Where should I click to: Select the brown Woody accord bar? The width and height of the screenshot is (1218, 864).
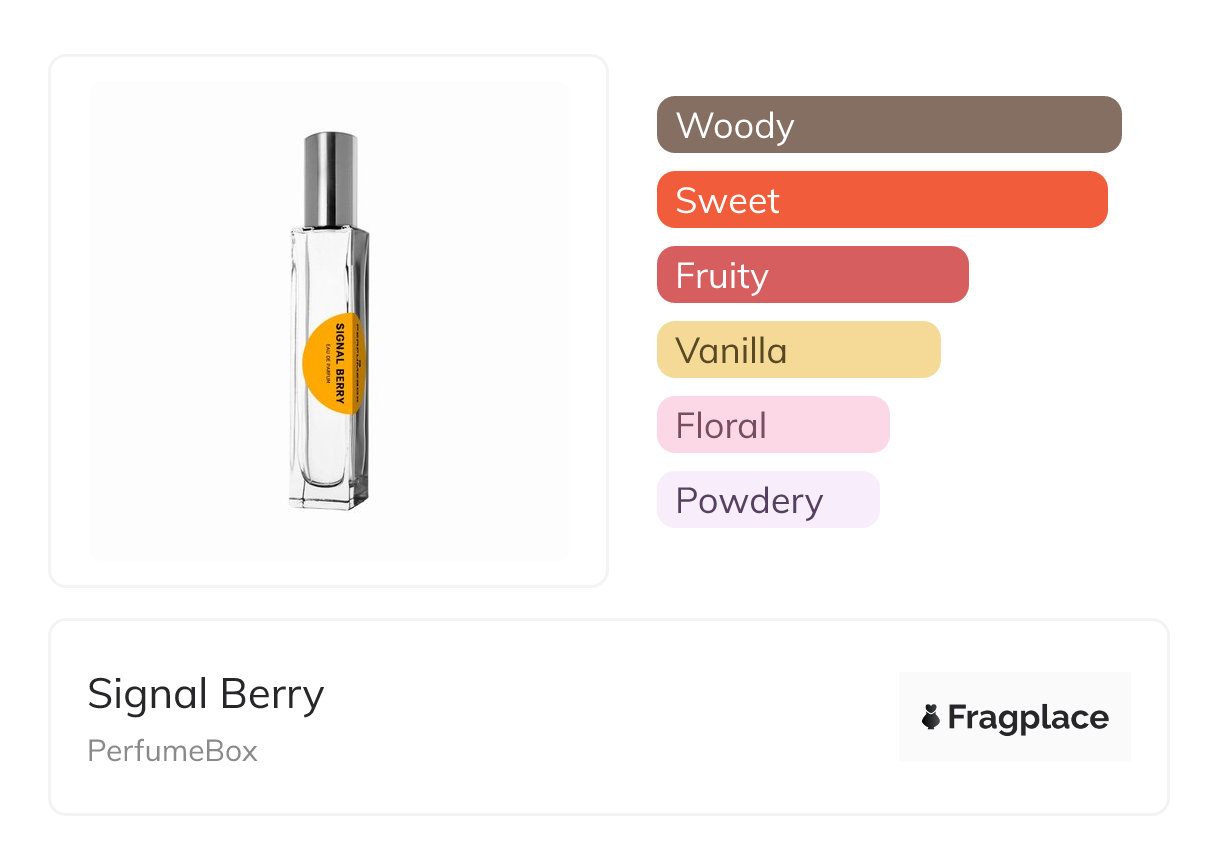click(x=888, y=125)
